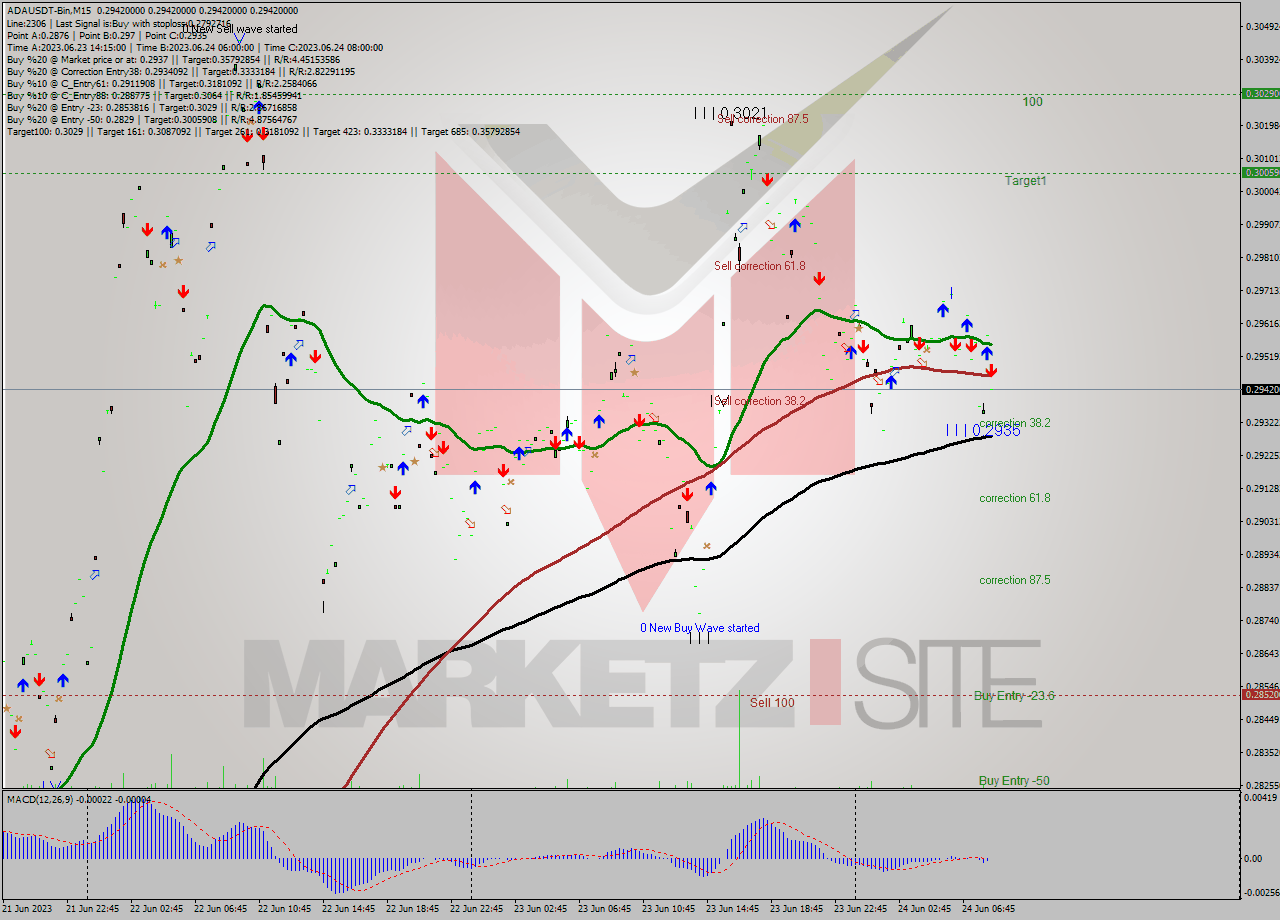
Task: Click the 'Sell correction 61.8' label
Action: point(760,266)
